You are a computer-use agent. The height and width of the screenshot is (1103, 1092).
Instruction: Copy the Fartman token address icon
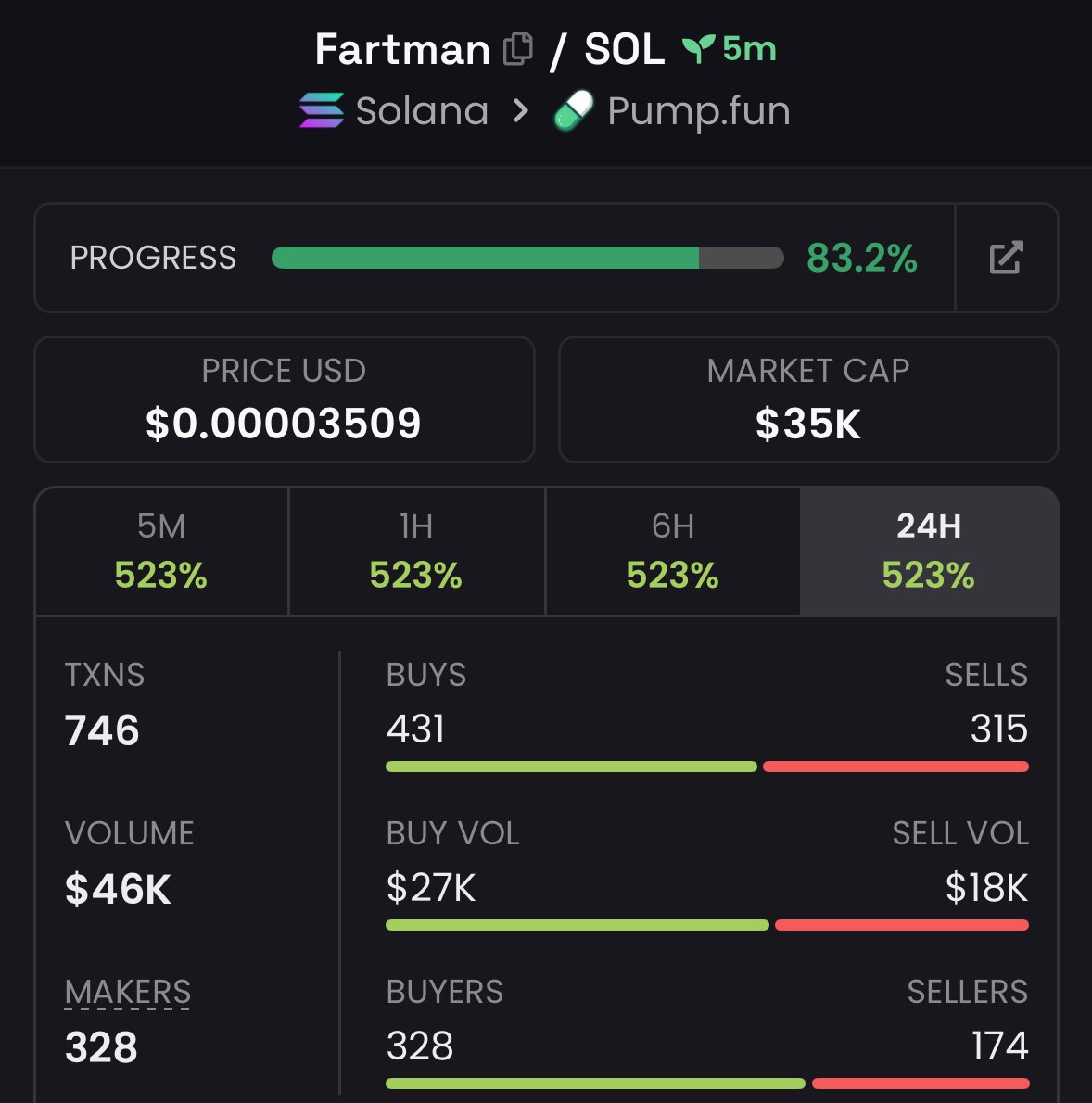click(x=518, y=49)
